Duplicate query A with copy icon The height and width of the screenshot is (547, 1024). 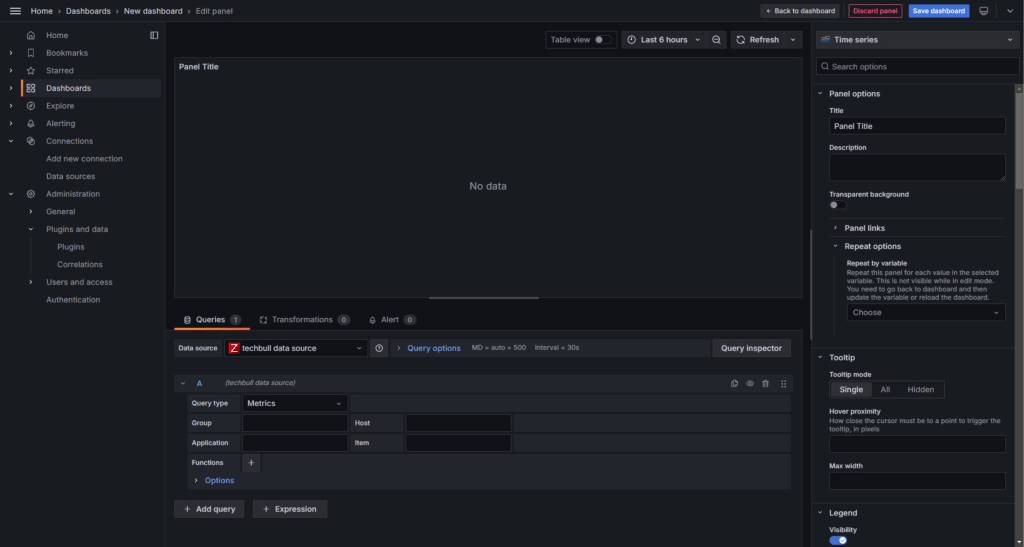734,383
